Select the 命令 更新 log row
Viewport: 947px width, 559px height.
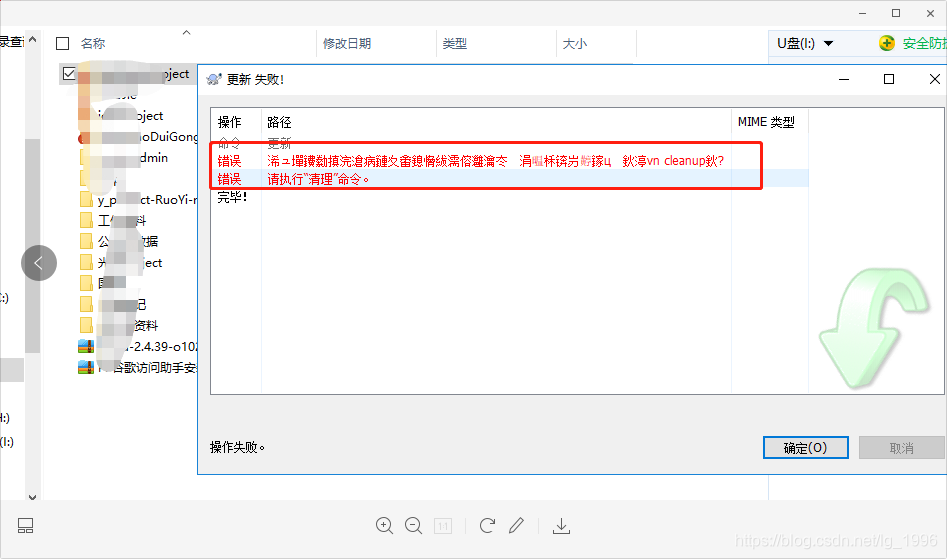coord(509,144)
